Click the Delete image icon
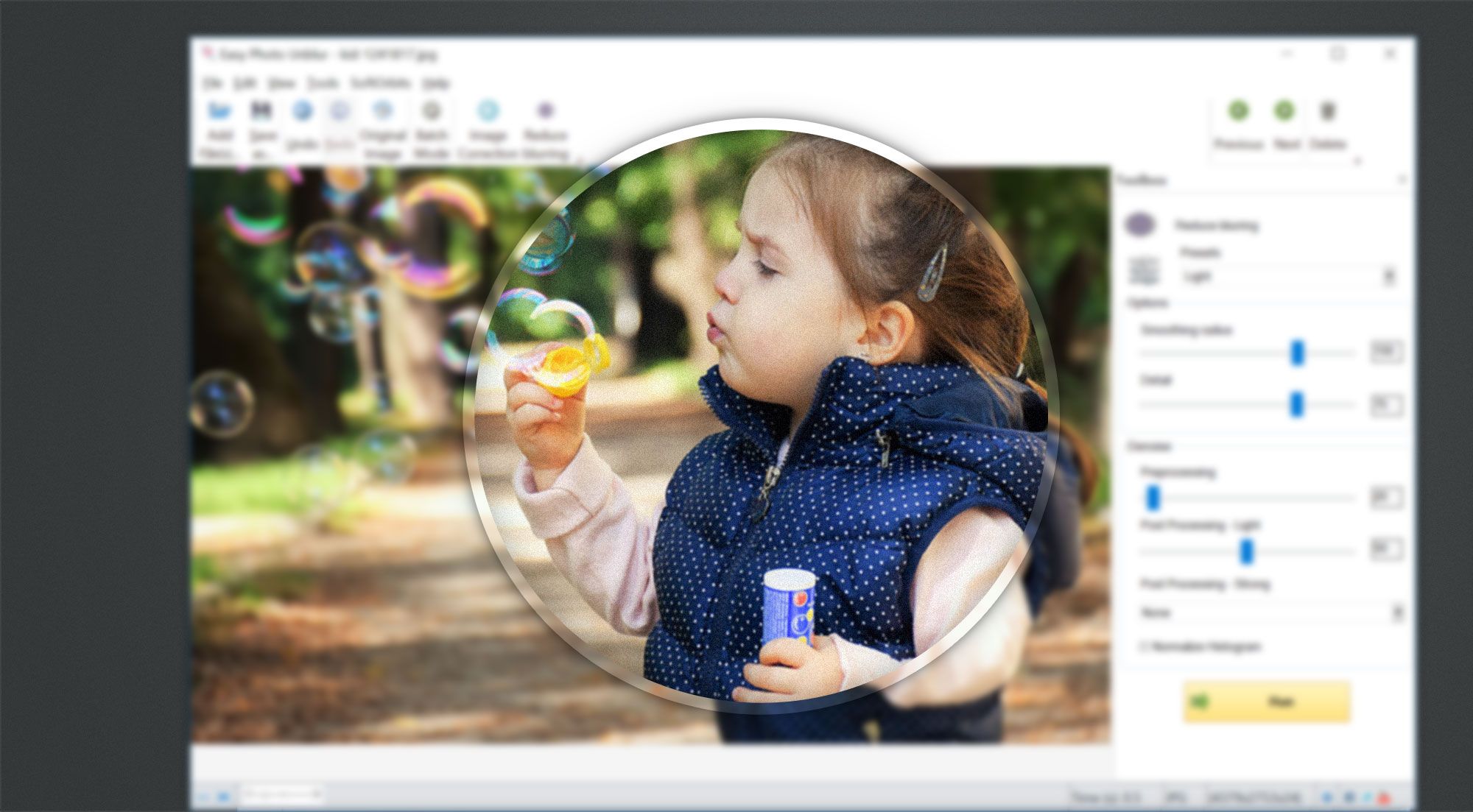Image resolution: width=1473 pixels, height=812 pixels. coord(1328,110)
